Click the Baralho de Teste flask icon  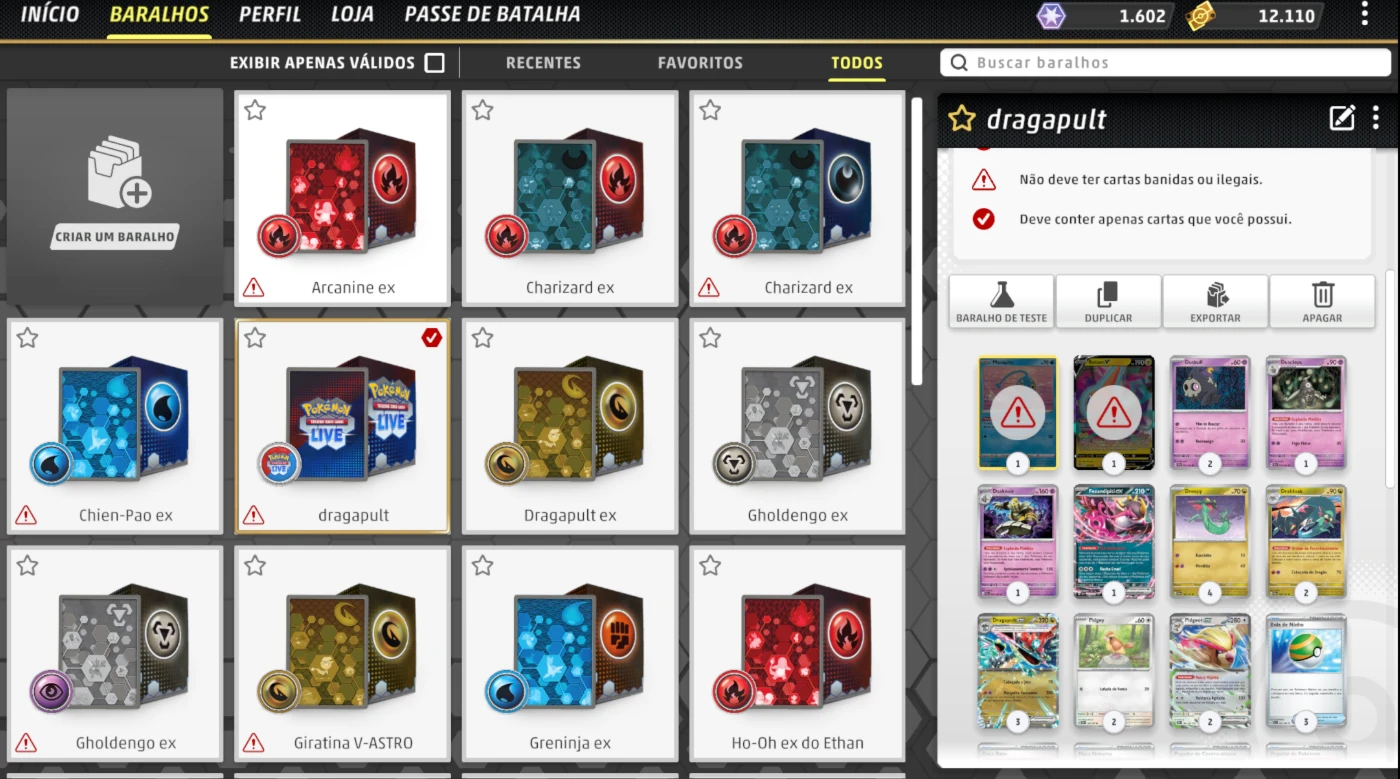(1002, 294)
